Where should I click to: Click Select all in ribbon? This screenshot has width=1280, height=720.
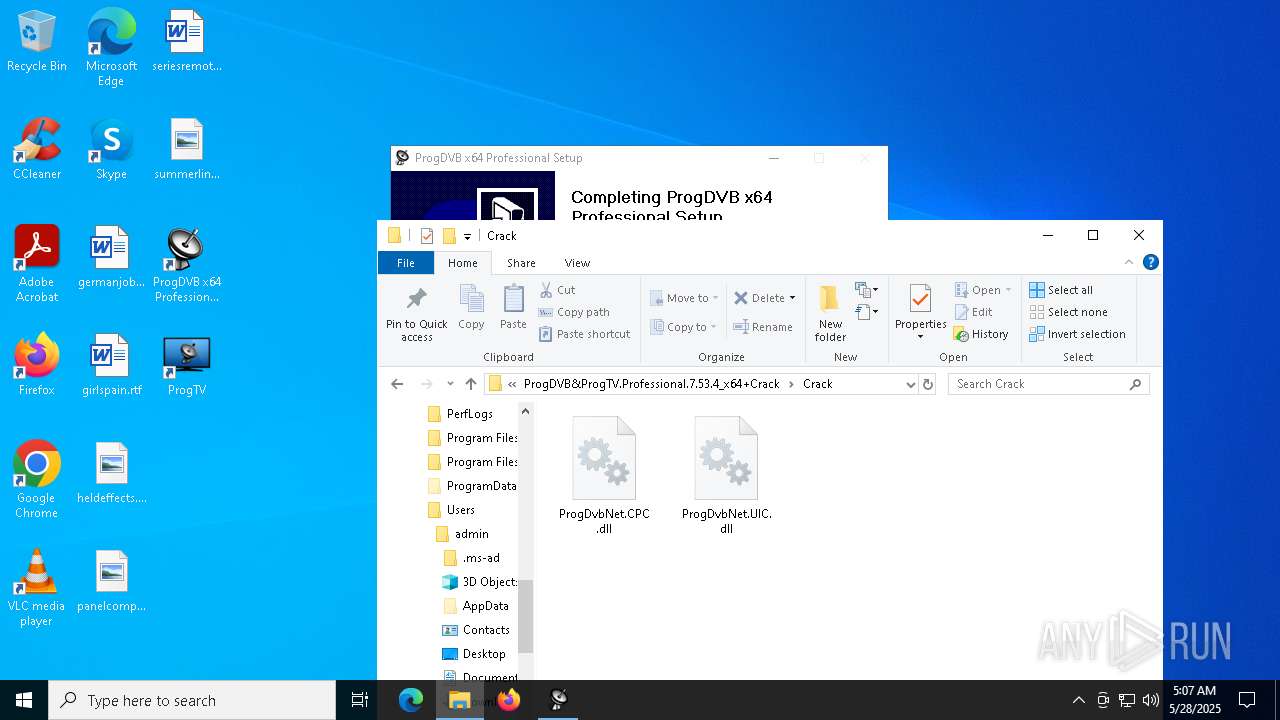click(x=1061, y=290)
